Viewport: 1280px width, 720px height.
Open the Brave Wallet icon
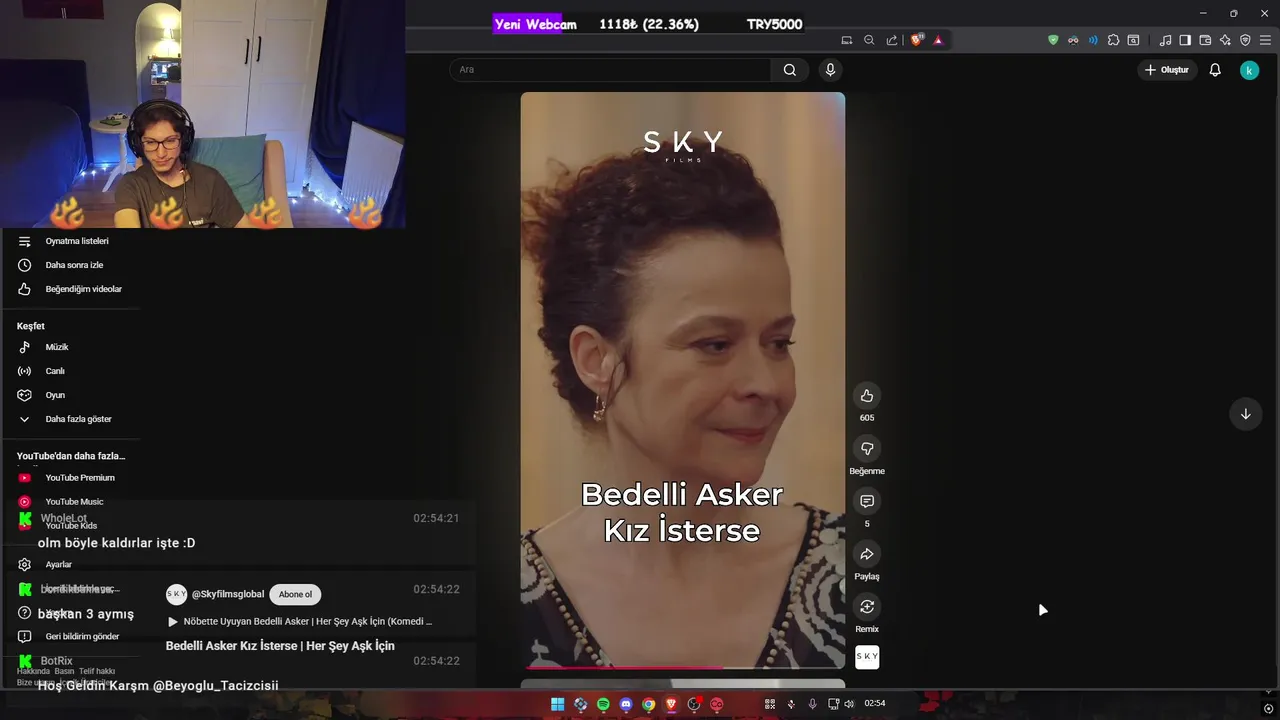click(1205, 40)
